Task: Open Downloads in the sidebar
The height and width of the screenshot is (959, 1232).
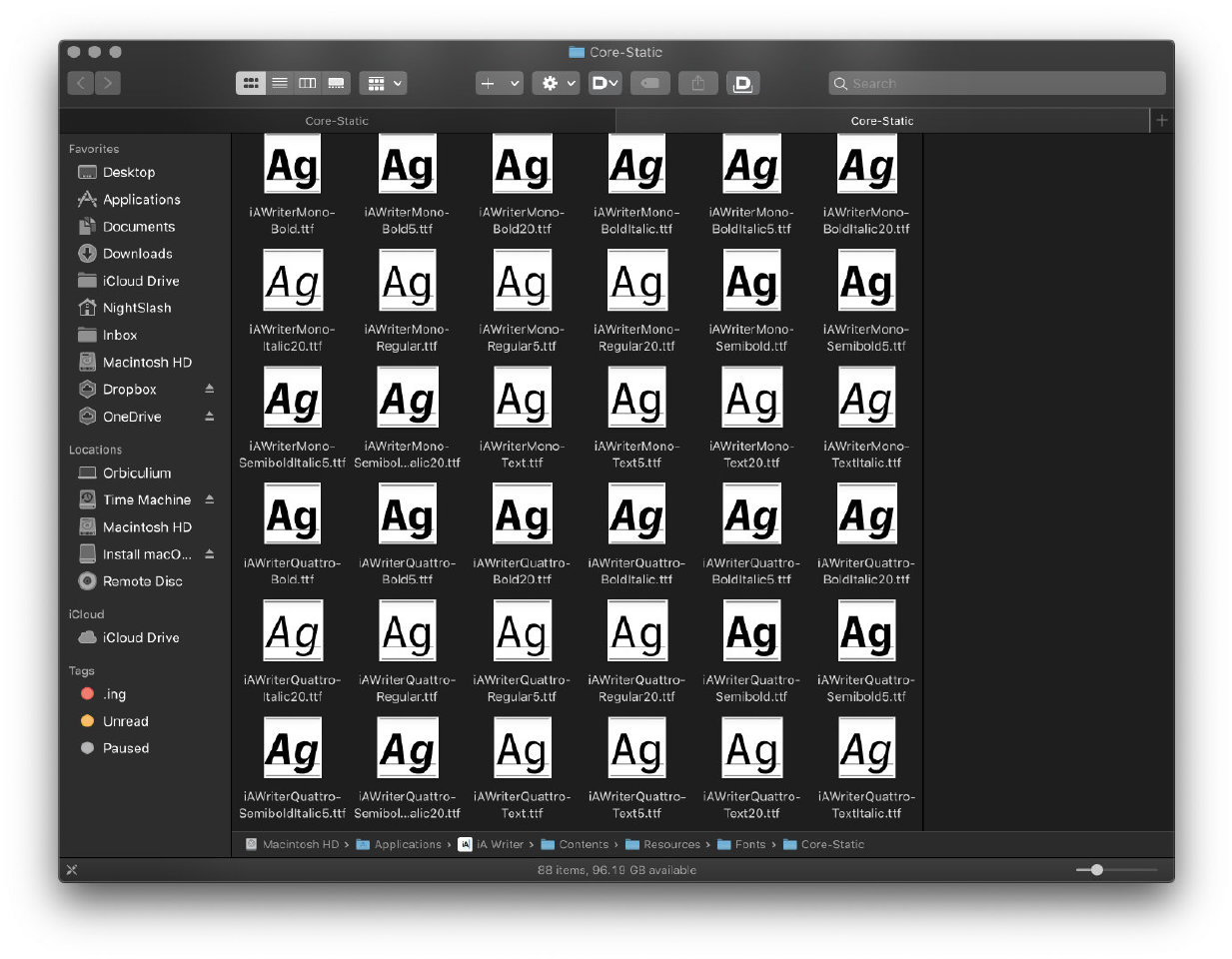Action: click(137, 254)
